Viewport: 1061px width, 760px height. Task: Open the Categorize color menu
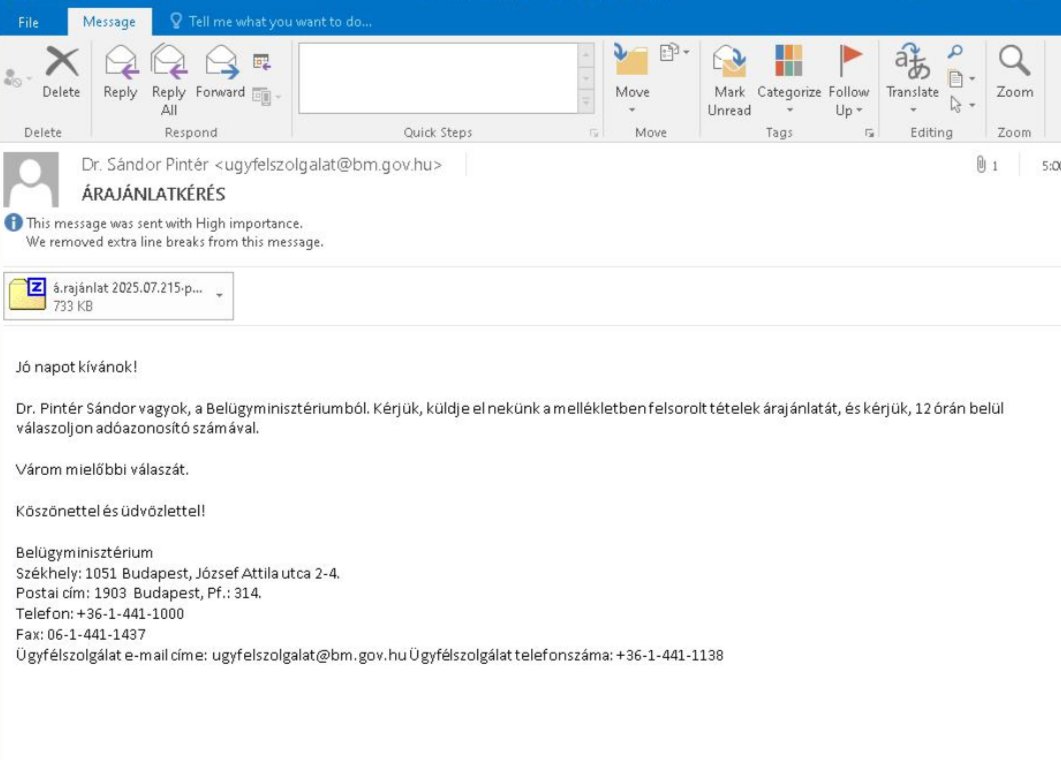(x=788, y=79)
